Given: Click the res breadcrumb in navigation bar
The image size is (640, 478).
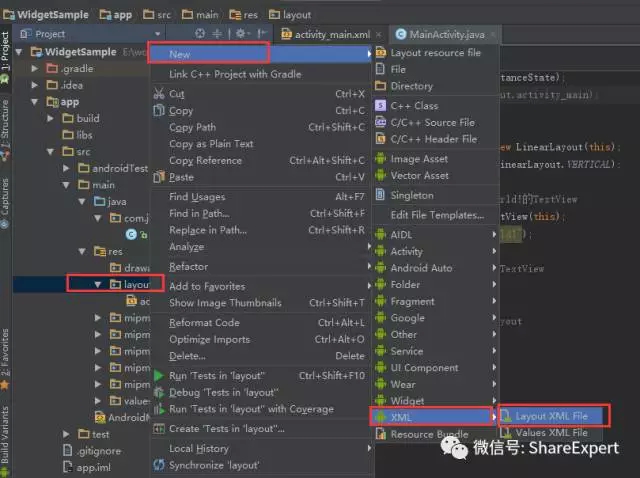Looking at the screenshot, I should [x=244, y=15].
